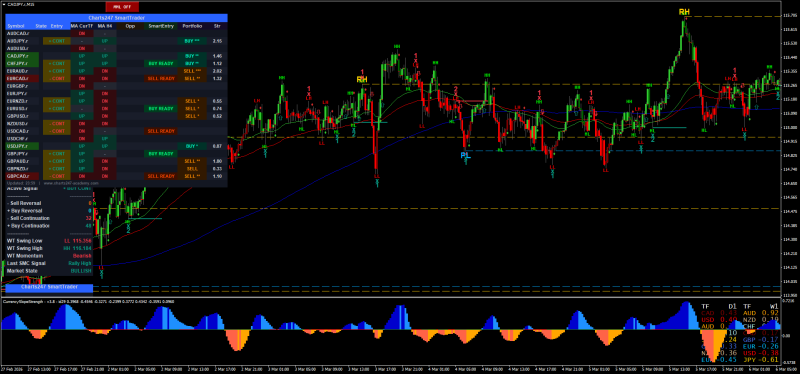The width and height of the screenshot is (800, 374).
Task: Click the Buy Continuation count row
Action: (x=49, y=226)
